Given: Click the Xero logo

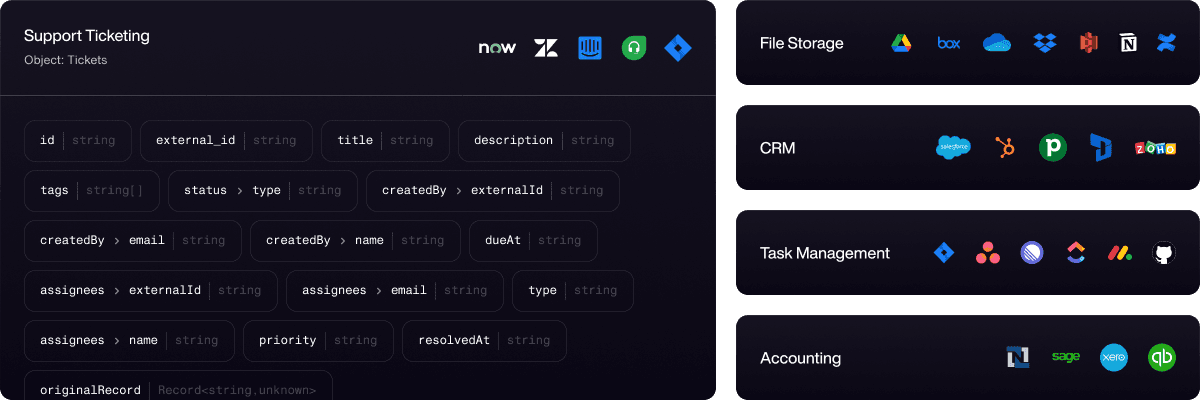Looking at the screenshot, I should tap(1113, 358).
